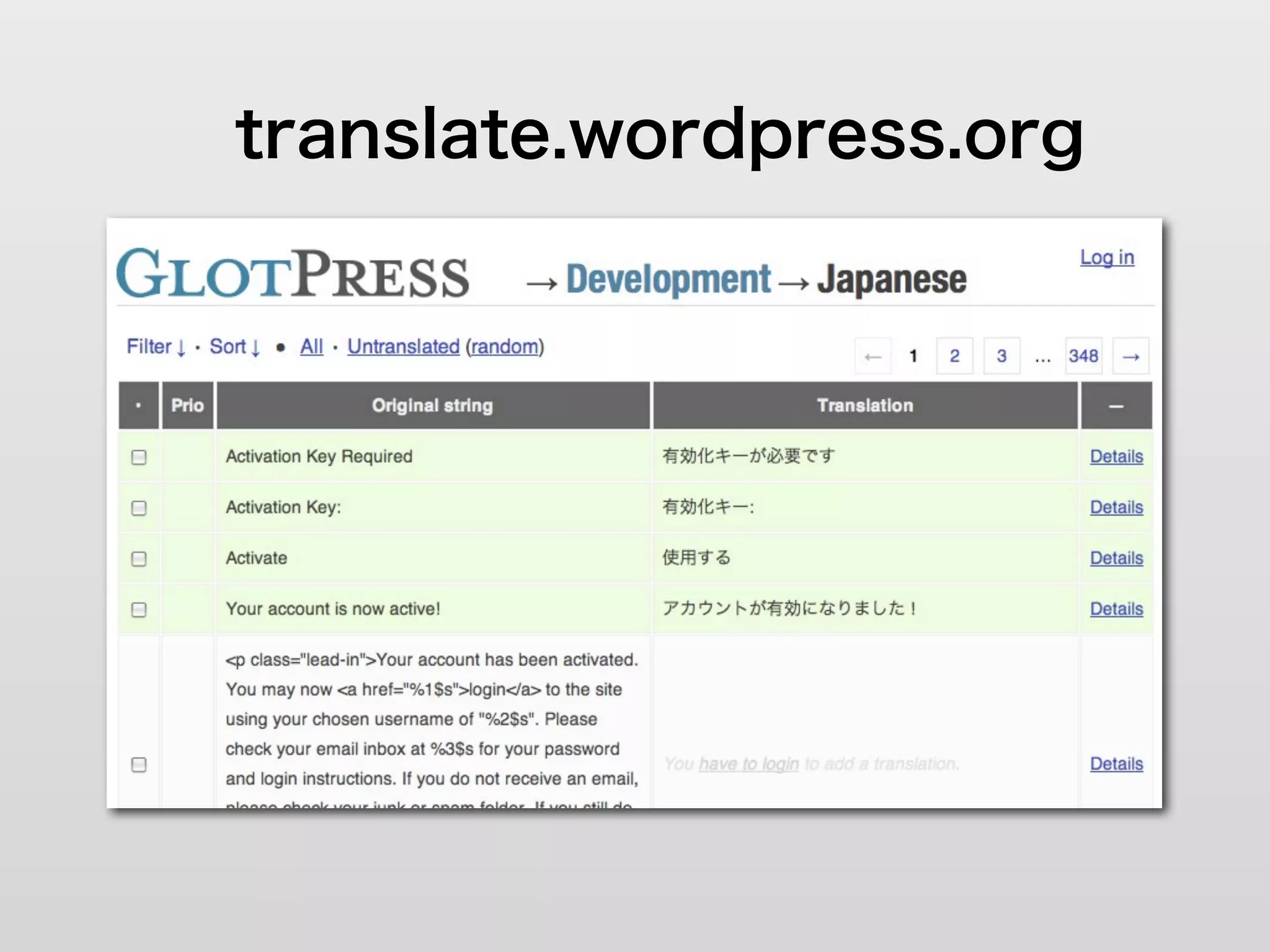Open the Development project breadcrumb

(668, 279)
